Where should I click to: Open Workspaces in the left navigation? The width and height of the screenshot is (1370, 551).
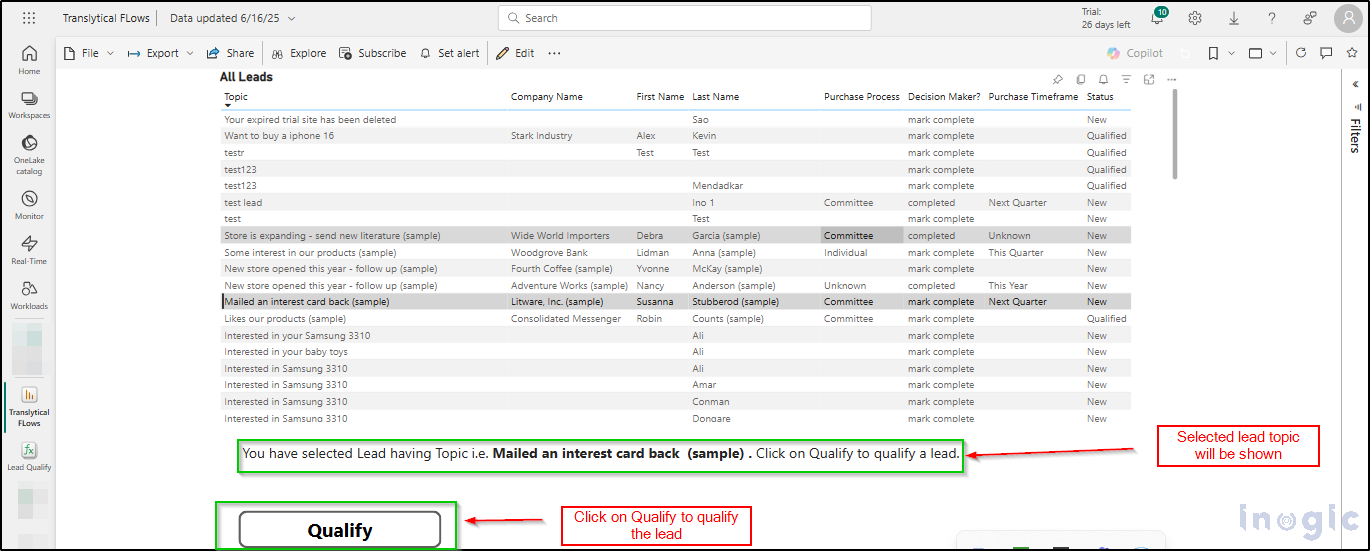[29, 105]
